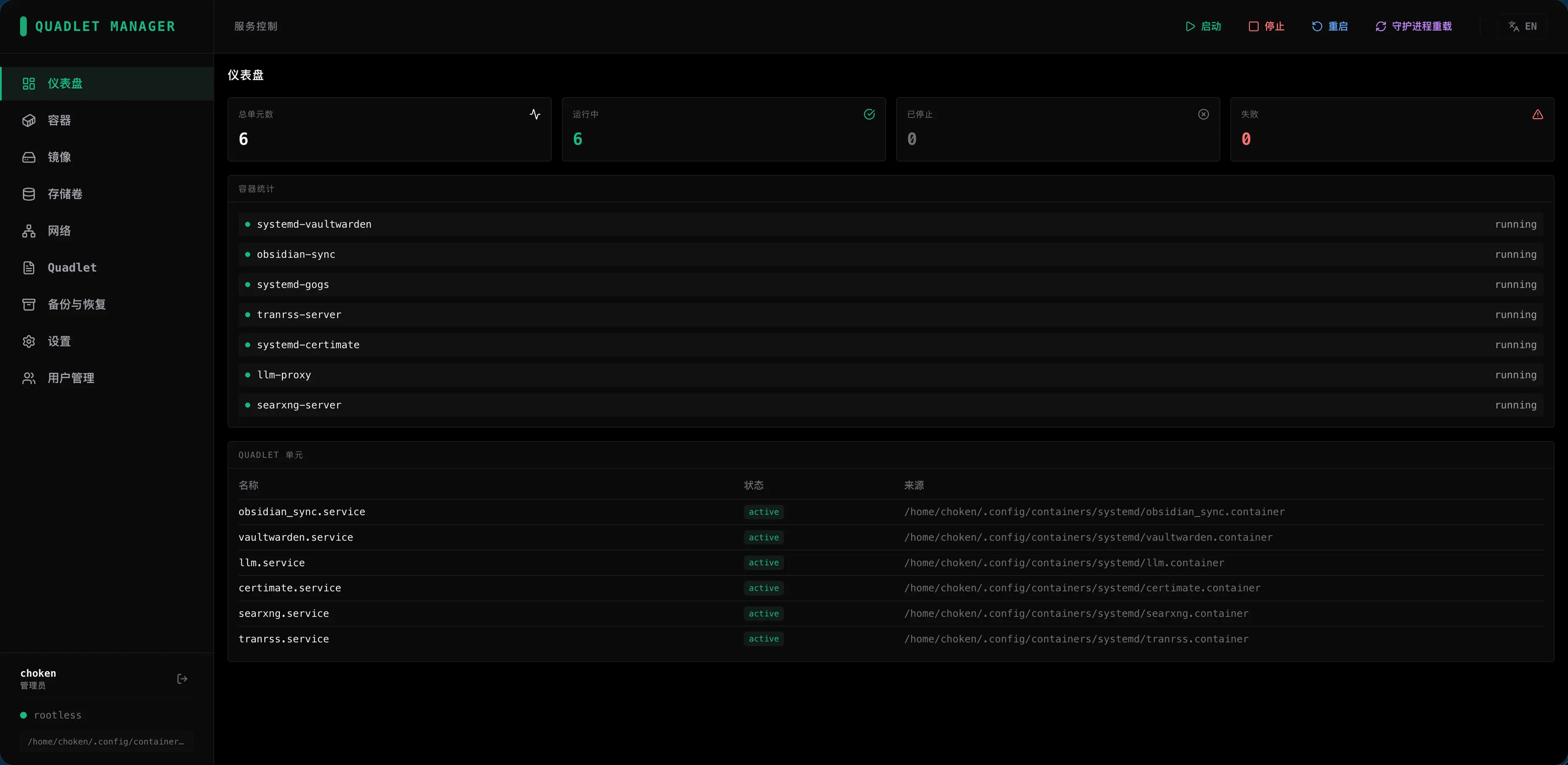The height and width of the screenshot is (765, 1568).
Task: Click the active badge for llm.service
Action: 764,563
